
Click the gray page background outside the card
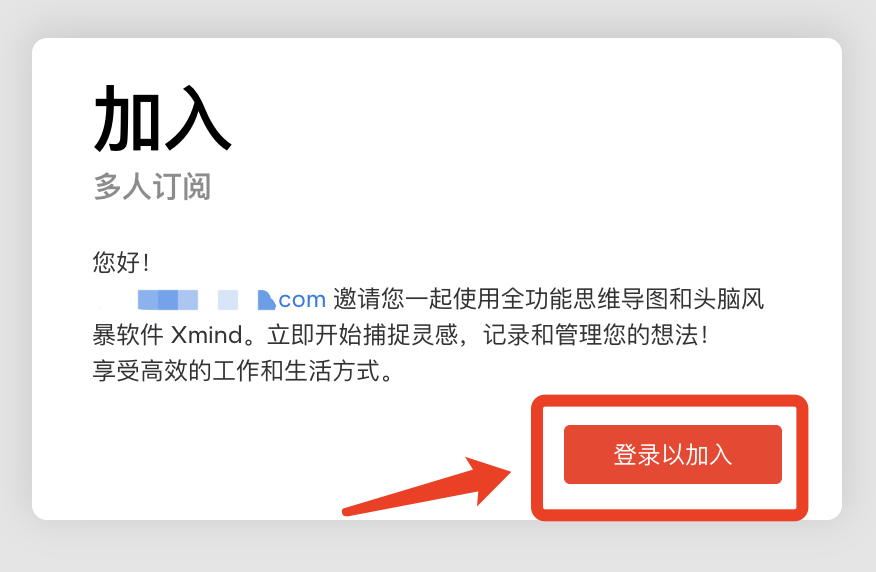coord(438,547)
